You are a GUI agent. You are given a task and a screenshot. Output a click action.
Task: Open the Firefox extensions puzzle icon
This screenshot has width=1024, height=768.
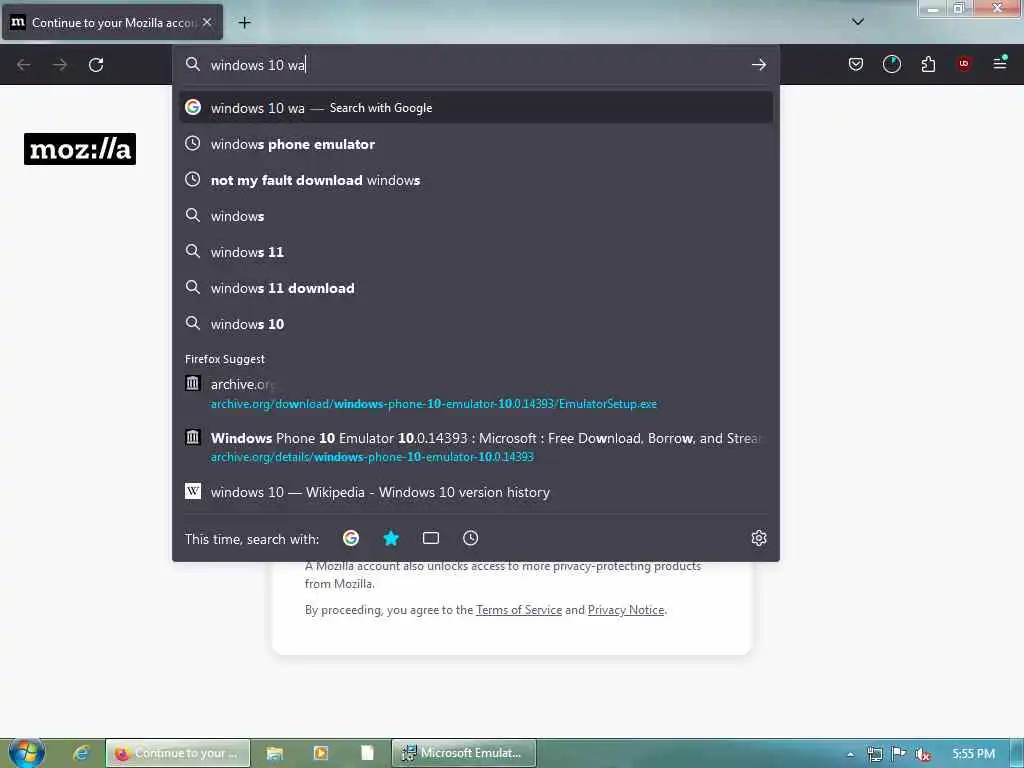pos(928,64)
